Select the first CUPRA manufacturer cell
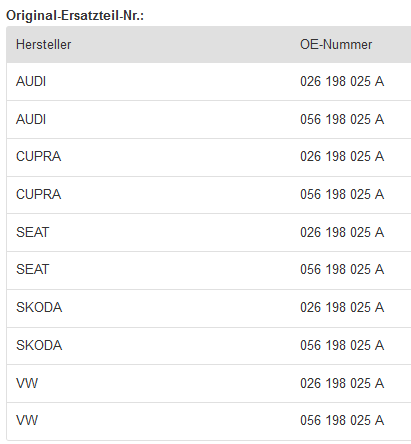Viewport: 411px width, 444px height. [39, 156]
